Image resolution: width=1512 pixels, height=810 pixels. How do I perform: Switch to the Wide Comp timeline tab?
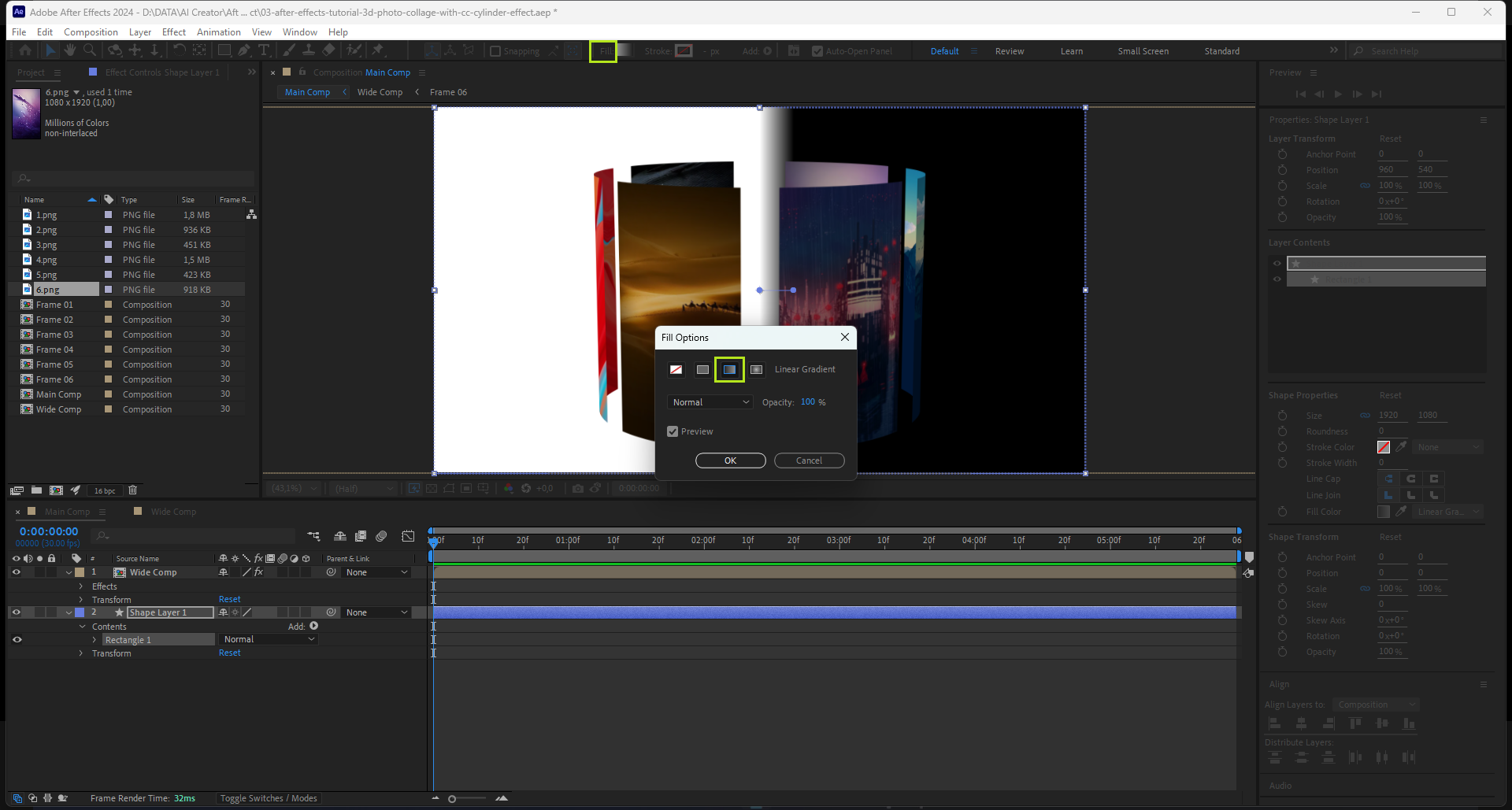[173, 512]
